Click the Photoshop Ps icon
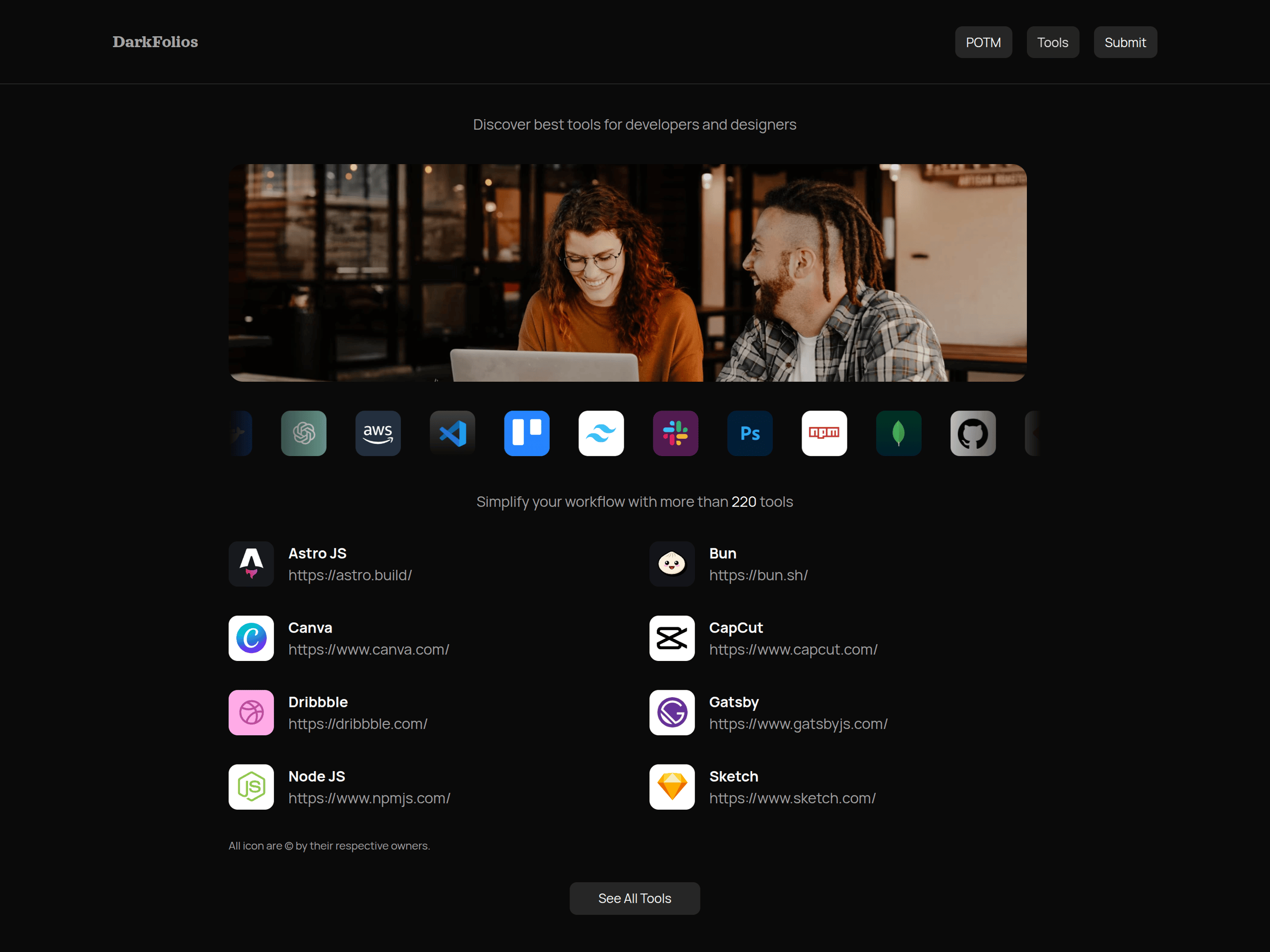The height and width of the screenshot is (952, 1270). [750, 433]
